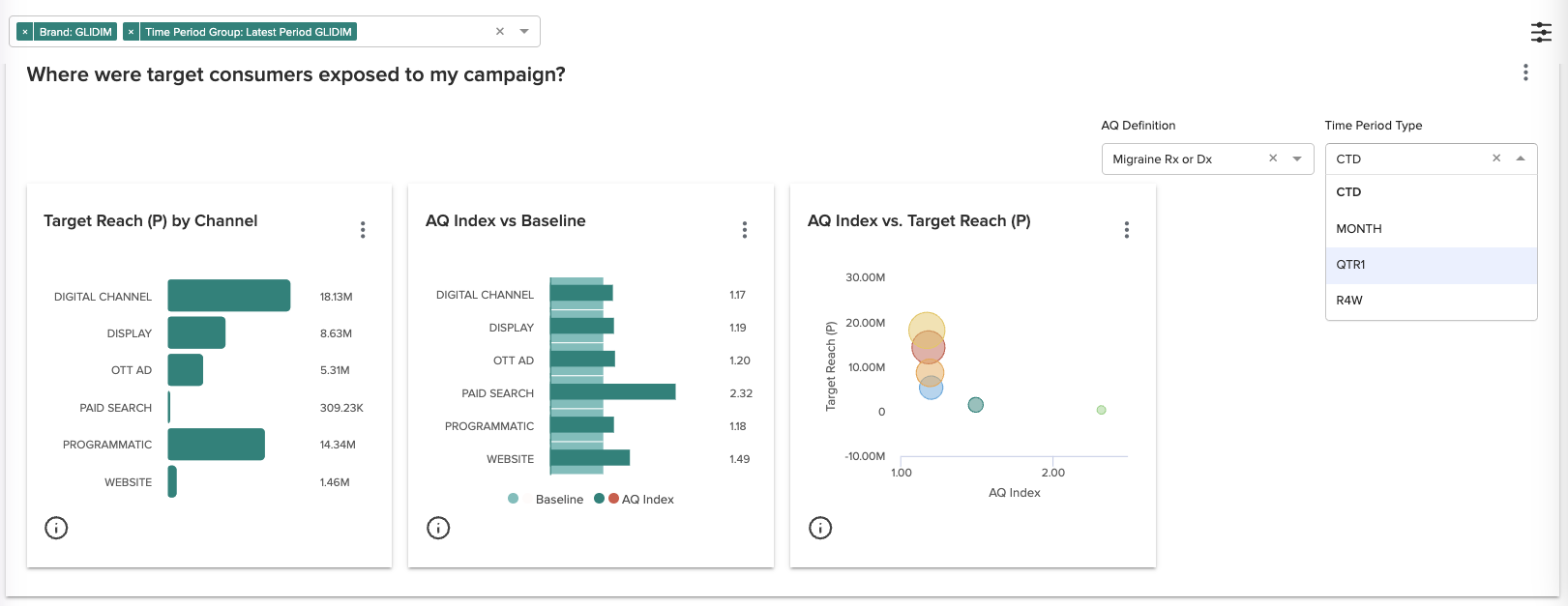Choose the R4W time period option
This screenshot has width=1568, height=606.
pos(1349,301)
